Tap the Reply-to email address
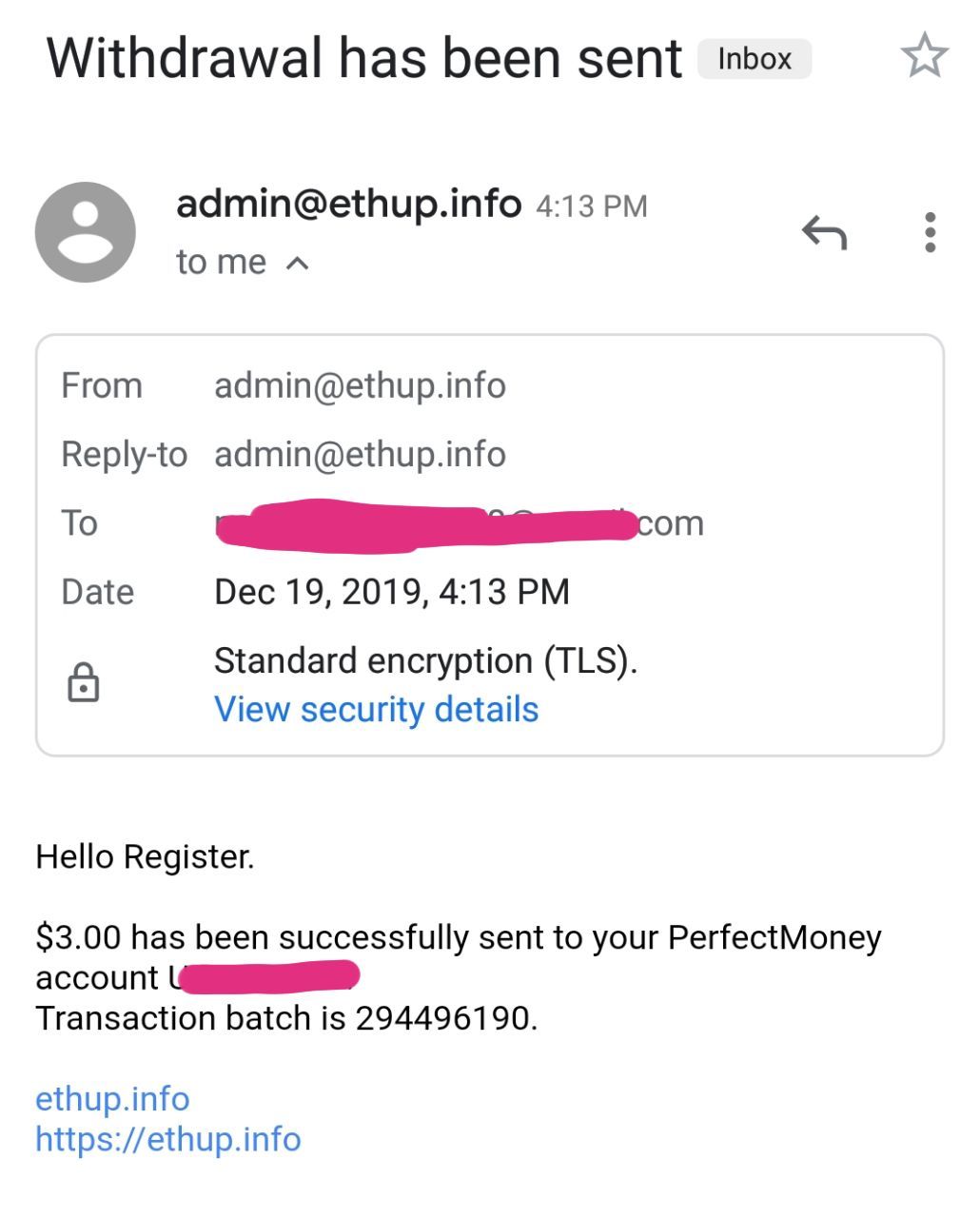The width and height of the screenshot is (980, 1218). 360,454
